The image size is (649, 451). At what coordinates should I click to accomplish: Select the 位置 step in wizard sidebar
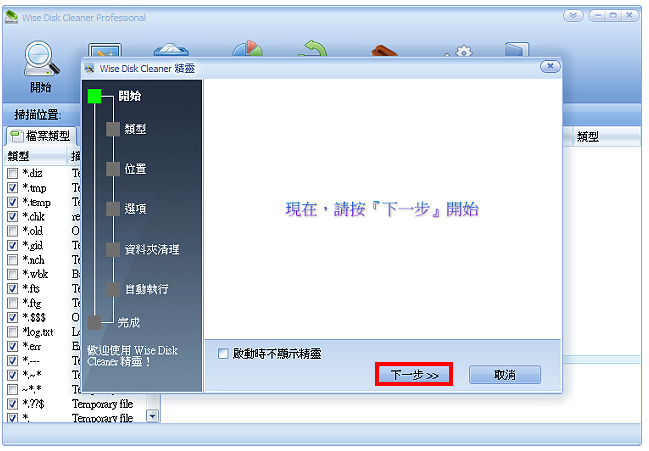pos(126,169)
